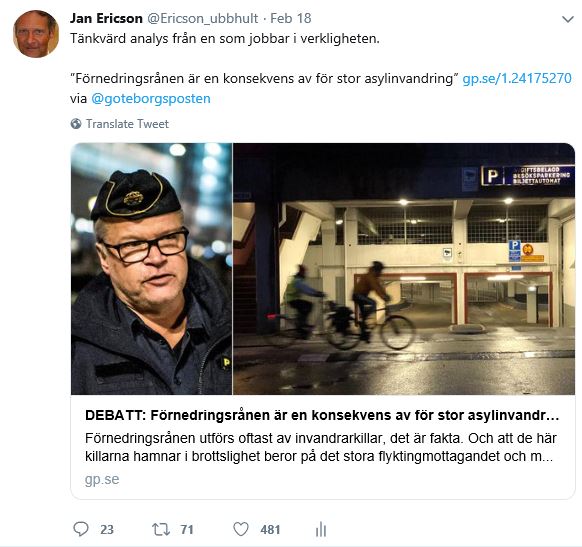Visit the @goteborgsposten mention

tap(151, 99)
